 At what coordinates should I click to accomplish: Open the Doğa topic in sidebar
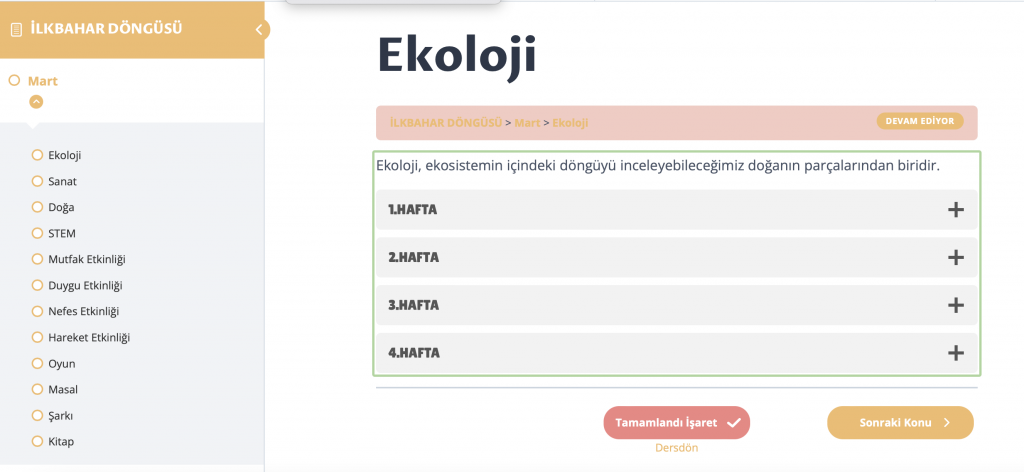point(61,207)
